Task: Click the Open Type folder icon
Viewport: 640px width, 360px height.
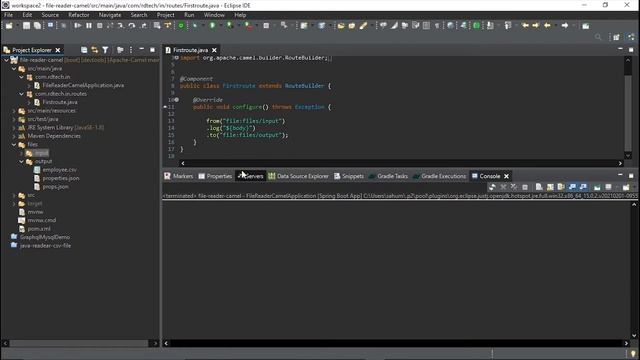Action: click(x=341, y=26)
